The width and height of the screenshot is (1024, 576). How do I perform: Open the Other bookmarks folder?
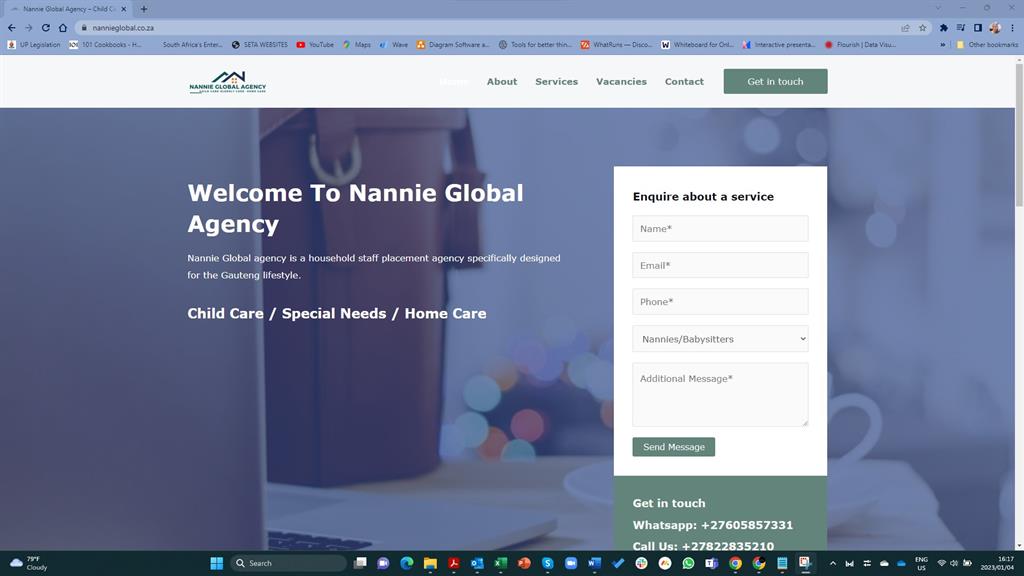click(987, 44)
